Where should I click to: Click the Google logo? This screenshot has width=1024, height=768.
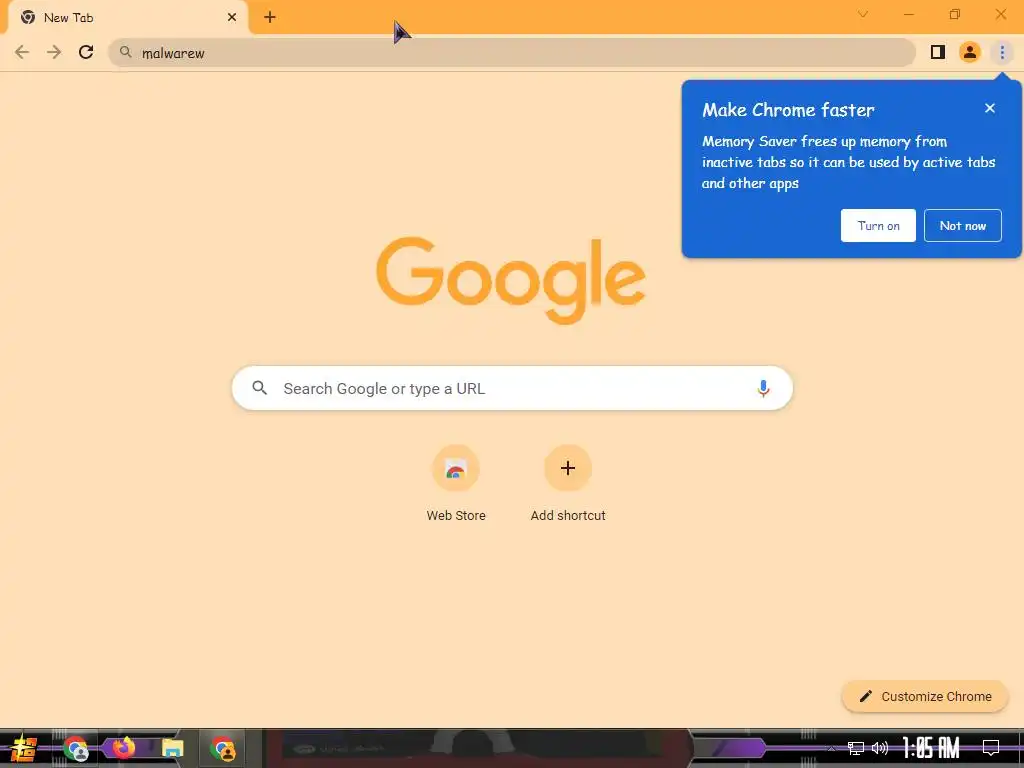coord(511,280)
